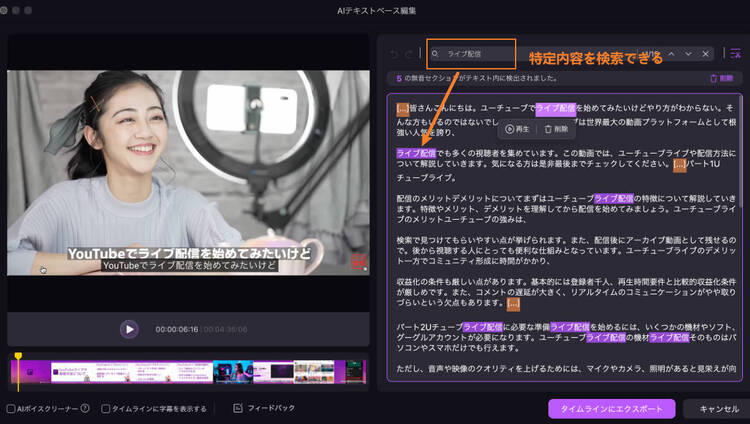Viewport: 750px width, 424px height.
Task: Jump to next search match arrow
Action: [688, 54]
